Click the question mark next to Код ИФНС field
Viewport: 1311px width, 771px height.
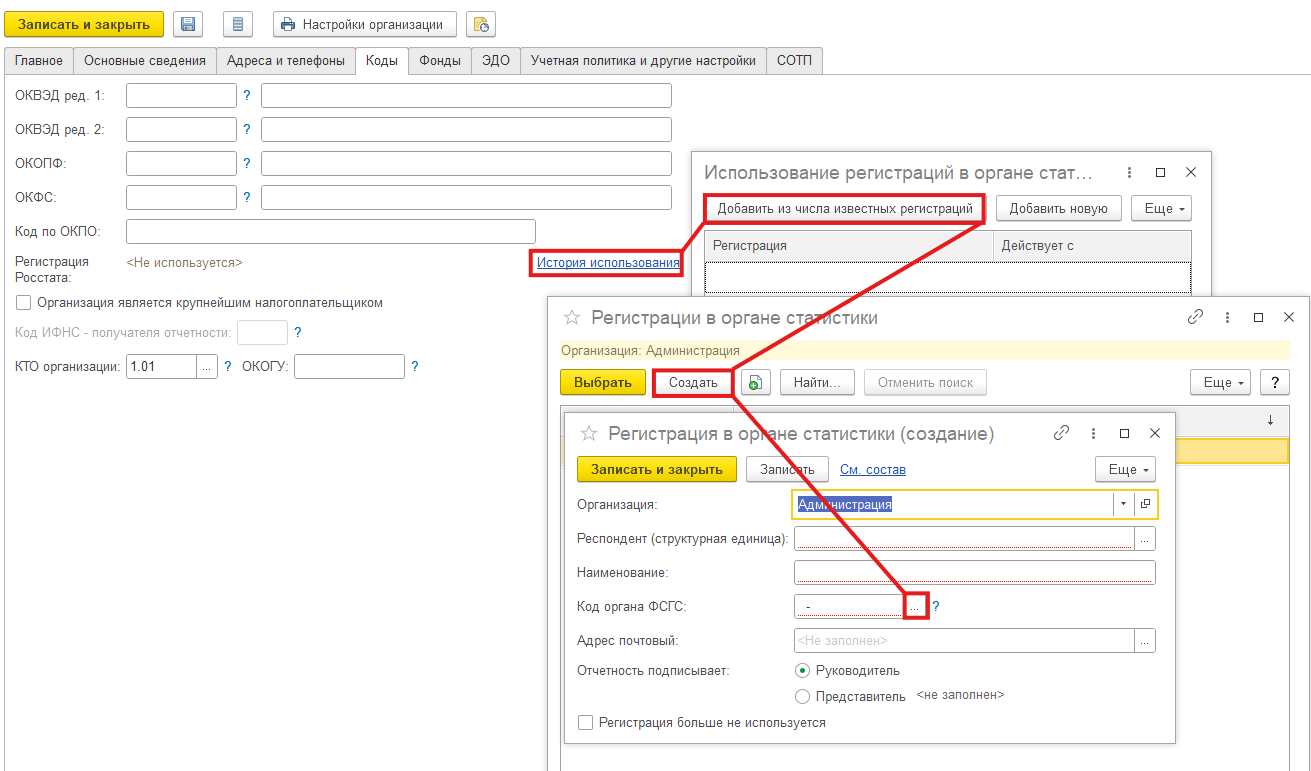(x=297, y=333)
